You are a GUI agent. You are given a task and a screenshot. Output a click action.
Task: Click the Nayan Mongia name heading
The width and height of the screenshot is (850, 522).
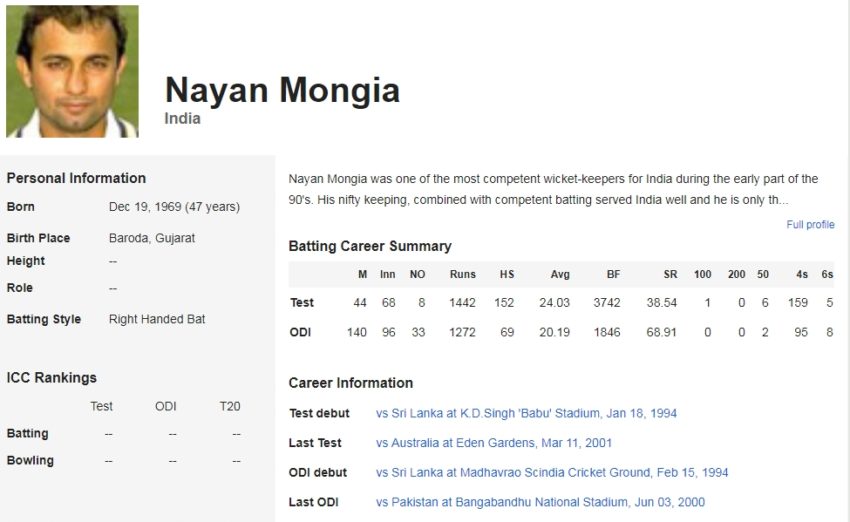pyautogui.click(x=282, y=90)
